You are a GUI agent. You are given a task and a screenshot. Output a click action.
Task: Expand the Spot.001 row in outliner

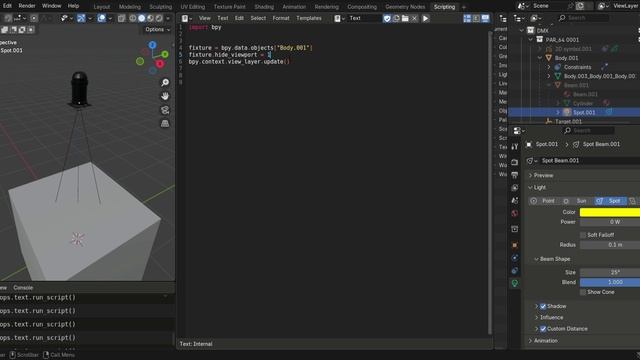click(558, 112)
